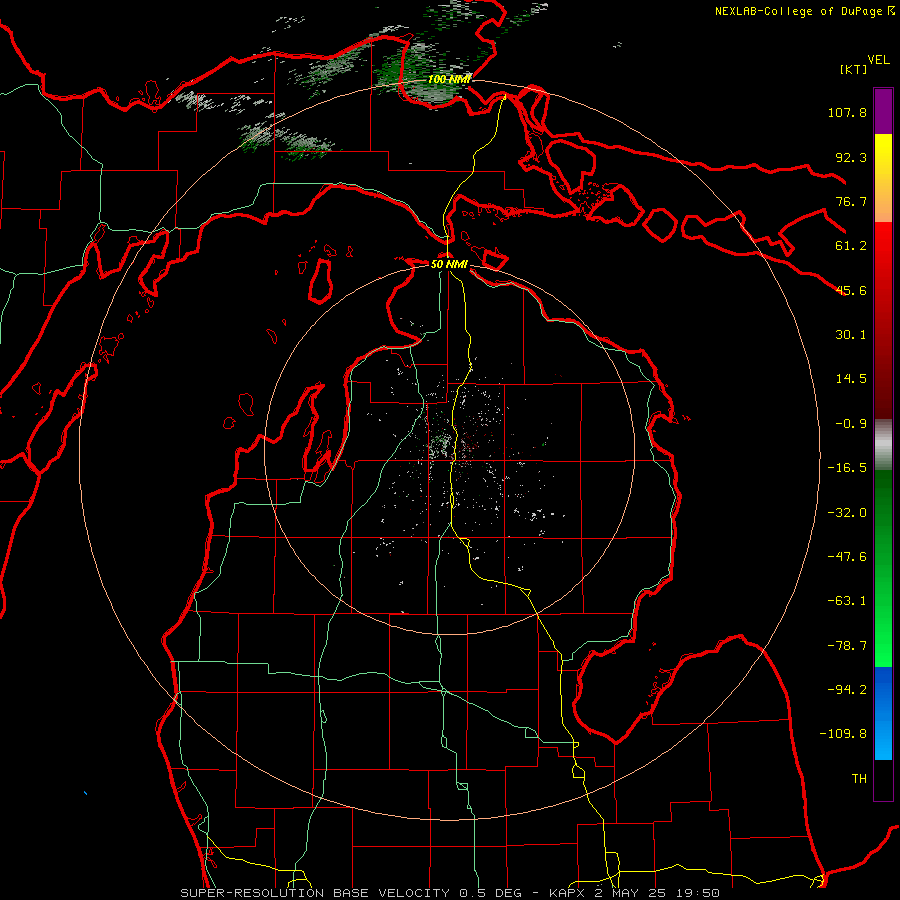The image size is (900, 900).
Task: Click the 50 NMI range ring label
Action: (x=449, y=264)
